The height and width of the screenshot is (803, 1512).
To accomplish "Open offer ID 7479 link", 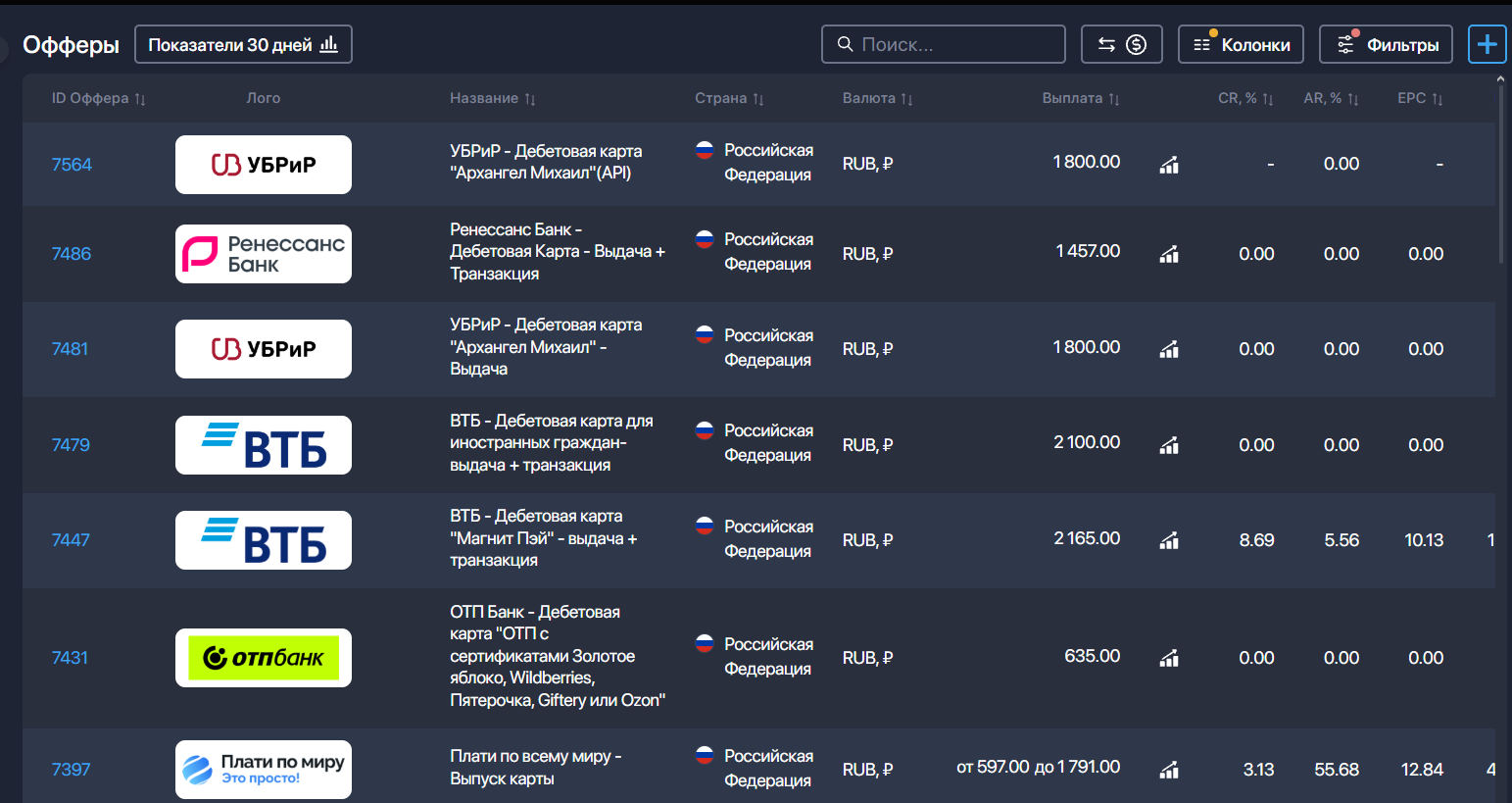I will (x=71, y=445).
